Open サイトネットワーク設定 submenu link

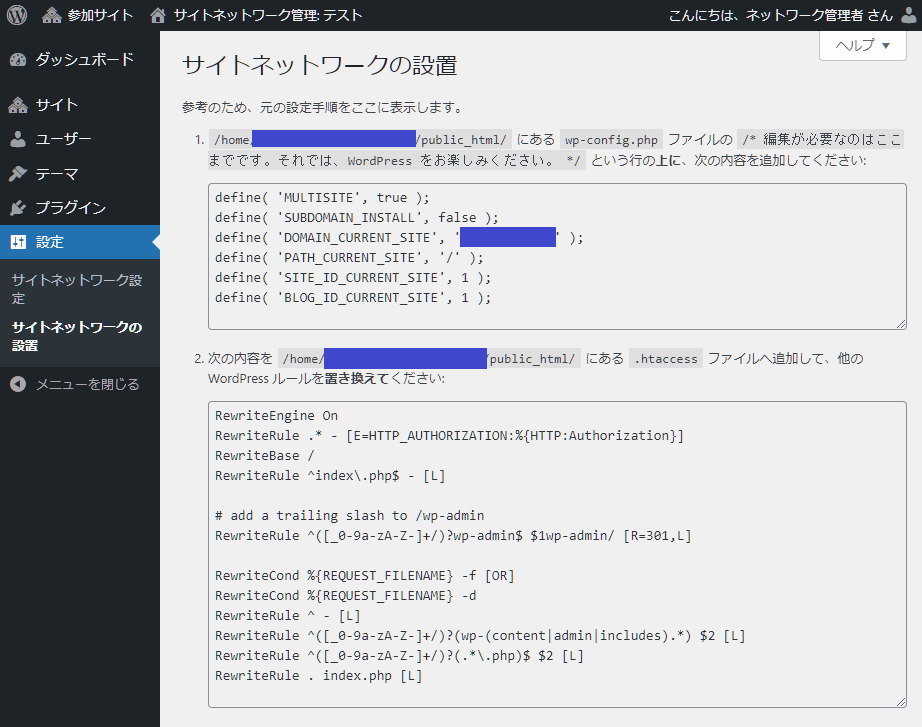pos(77,289)
